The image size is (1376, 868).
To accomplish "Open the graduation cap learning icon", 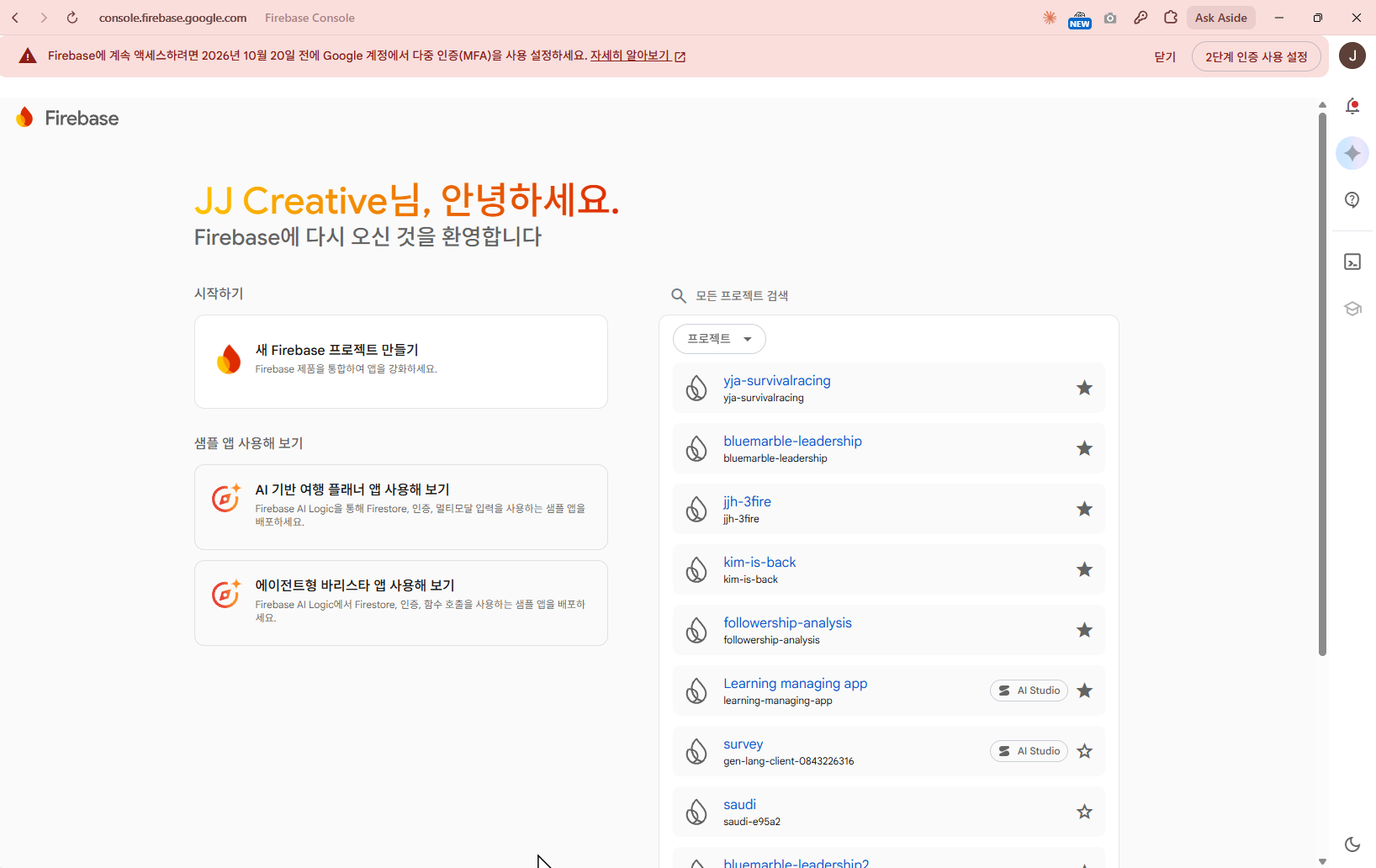I will 1352,309.
